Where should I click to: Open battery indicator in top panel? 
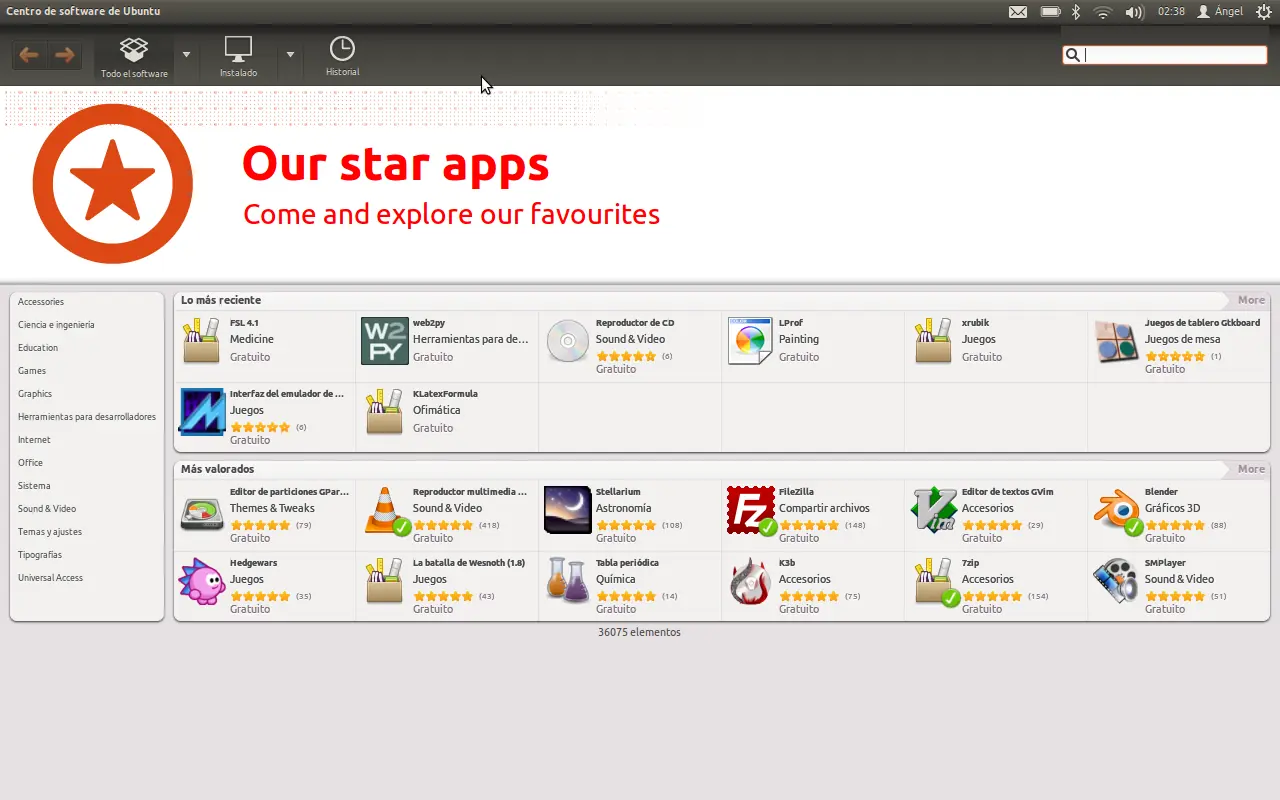pyautogui.click(x=1050, y=12)
